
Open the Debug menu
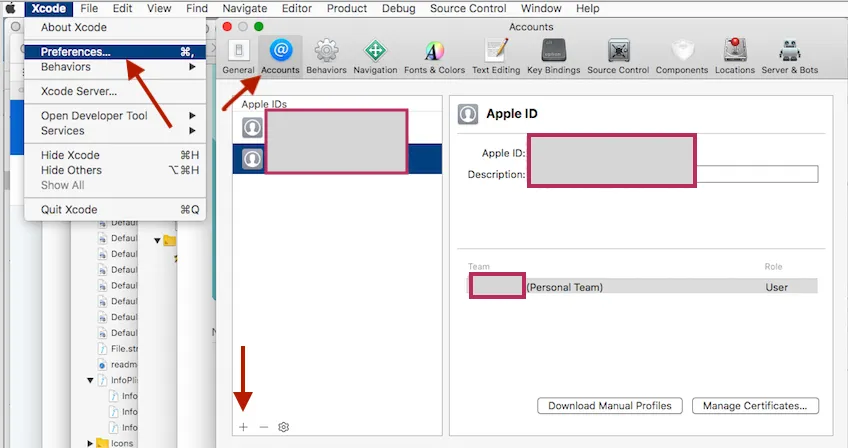point(399,8)
